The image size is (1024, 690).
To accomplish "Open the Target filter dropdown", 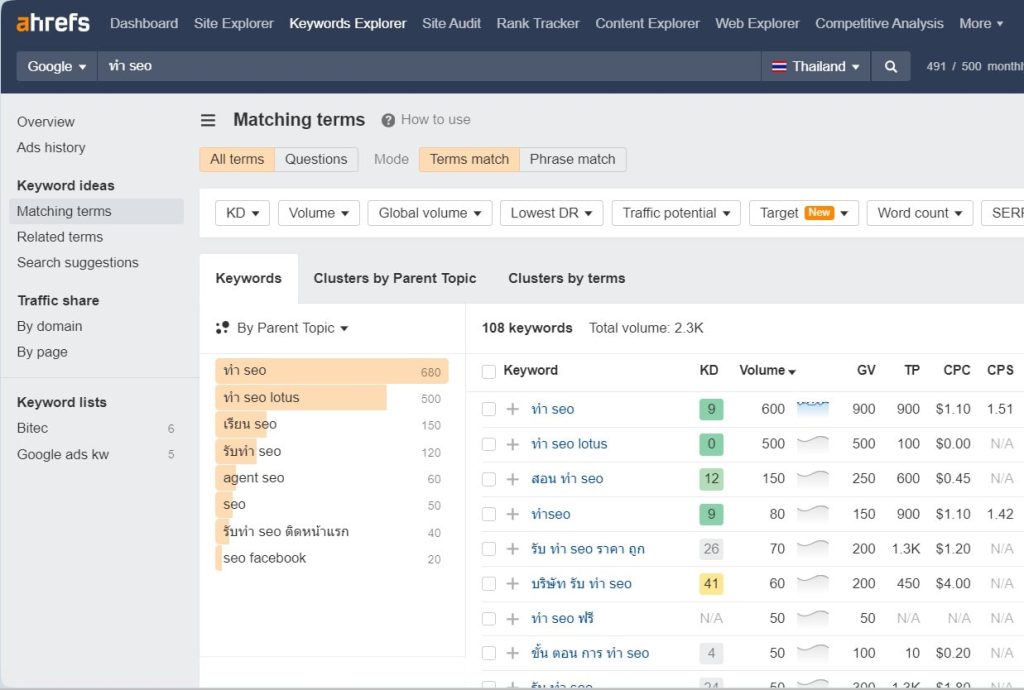I will (x=804, y=213).
